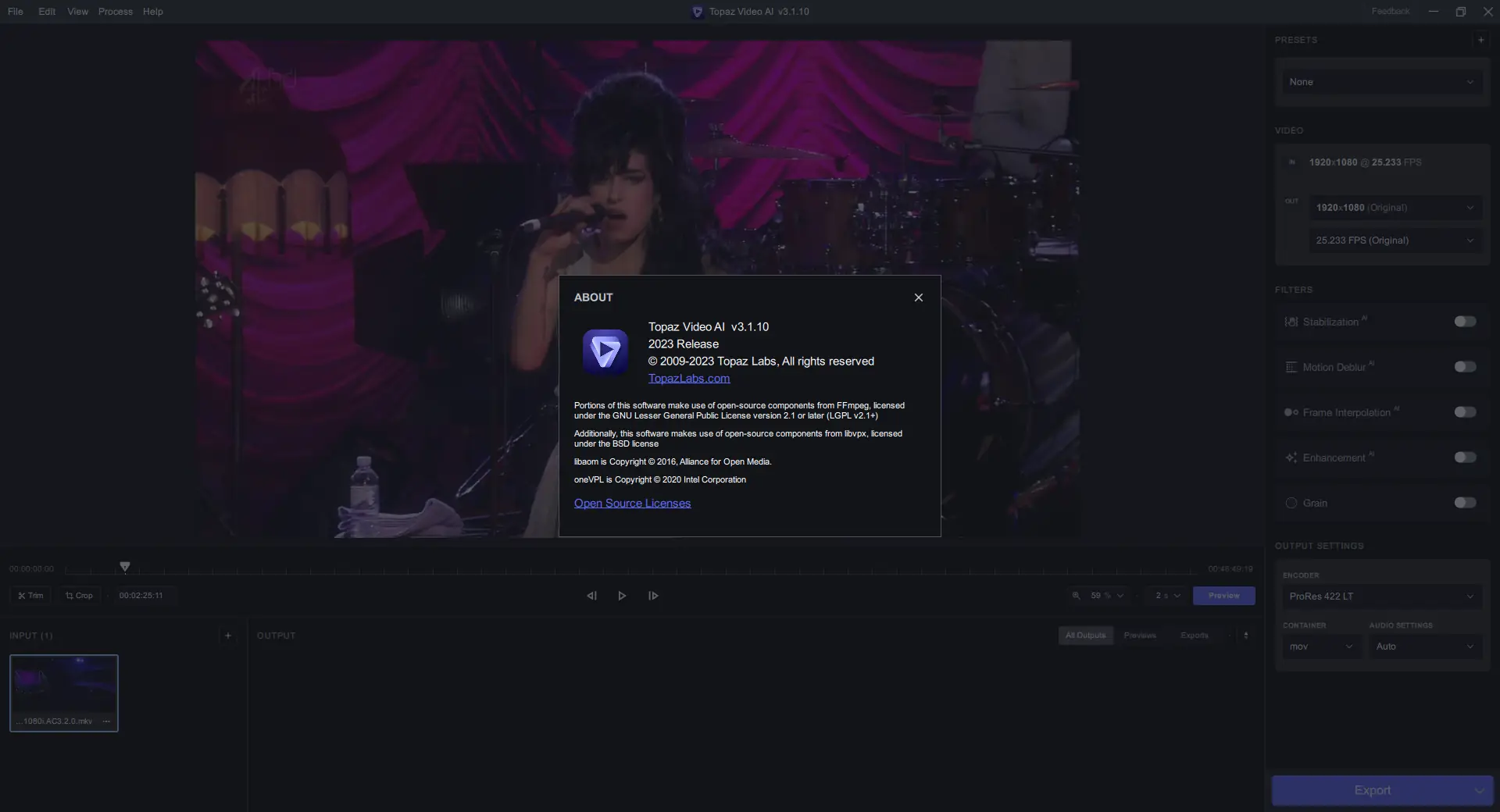The width and height of the screenshot is (1500, 812).
Task: Click the Grain filter icon
Action: tap(1291, 504)
